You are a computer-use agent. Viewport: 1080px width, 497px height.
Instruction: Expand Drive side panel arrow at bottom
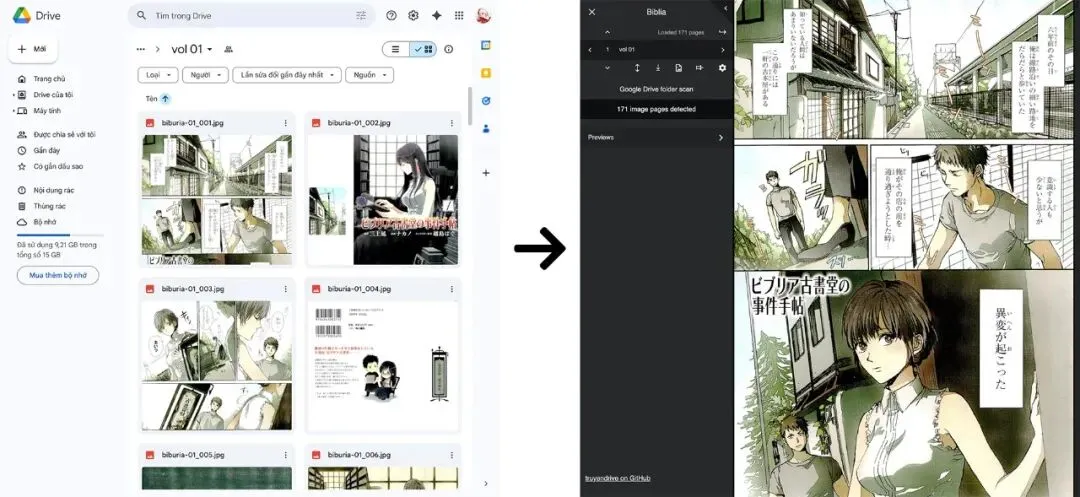pos(486,483)
